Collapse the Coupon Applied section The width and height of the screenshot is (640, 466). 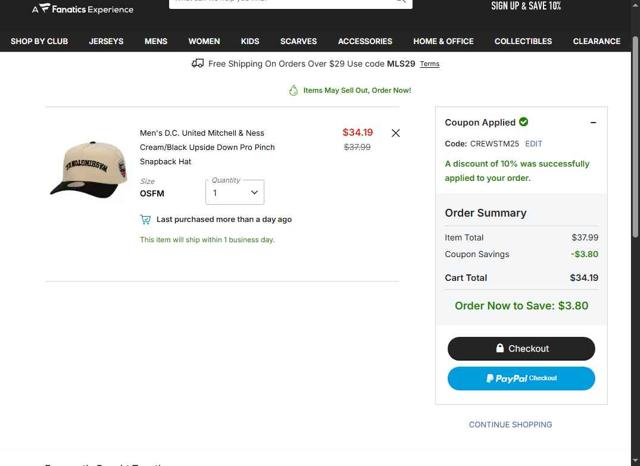click(x=593, y=123)
